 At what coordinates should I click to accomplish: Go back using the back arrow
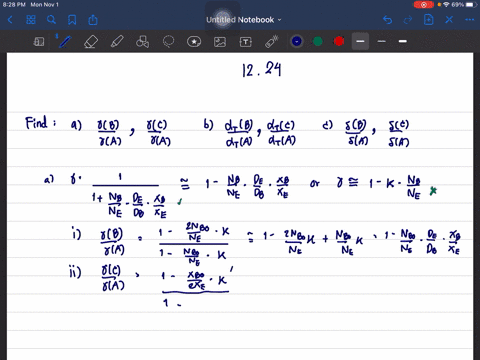click(10, 20)
